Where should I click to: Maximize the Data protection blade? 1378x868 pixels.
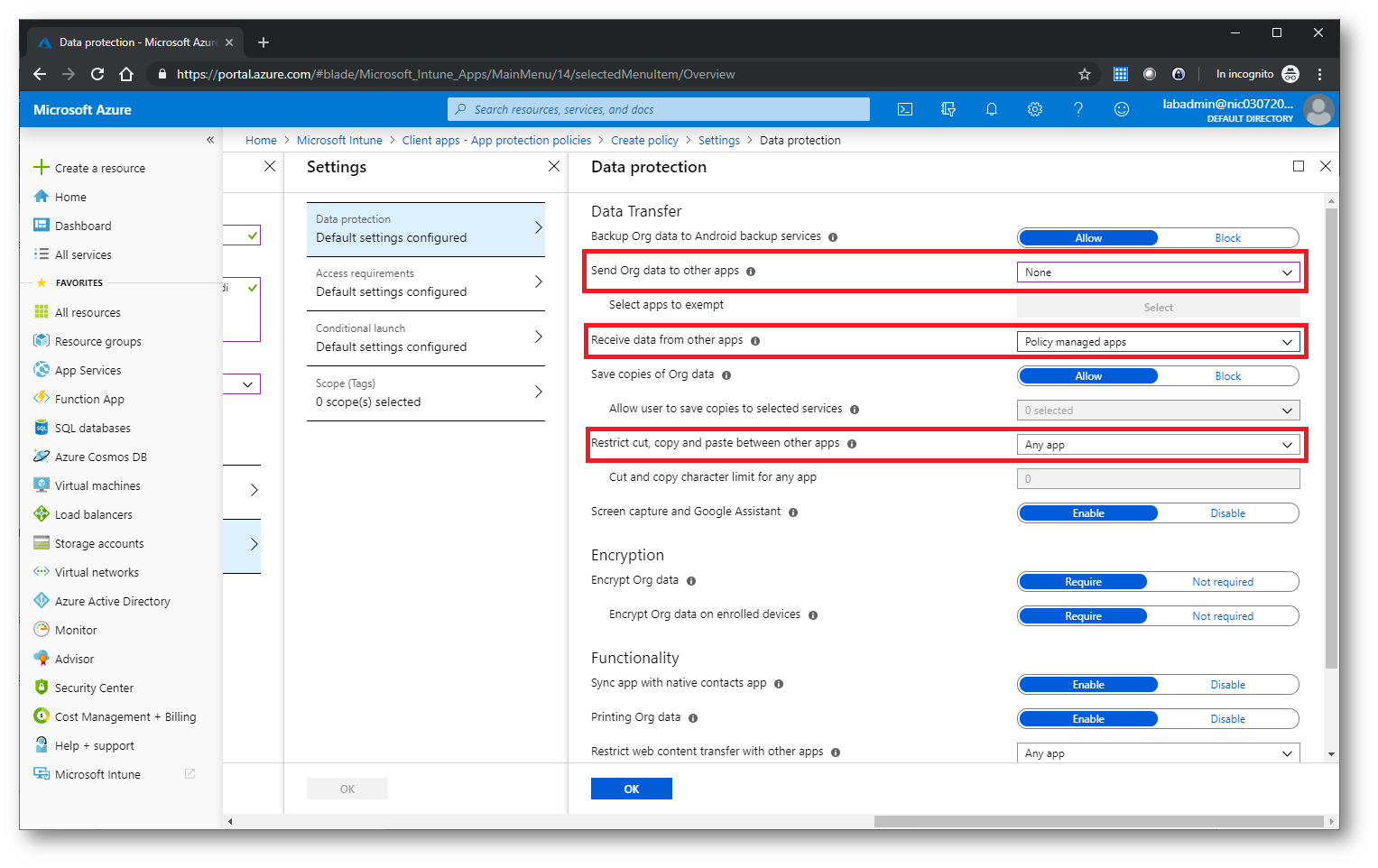pos(1299,166)
